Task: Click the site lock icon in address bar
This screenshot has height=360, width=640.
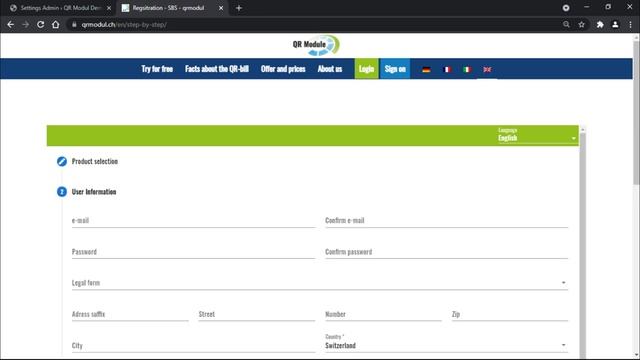Action: tap(74, 24)
